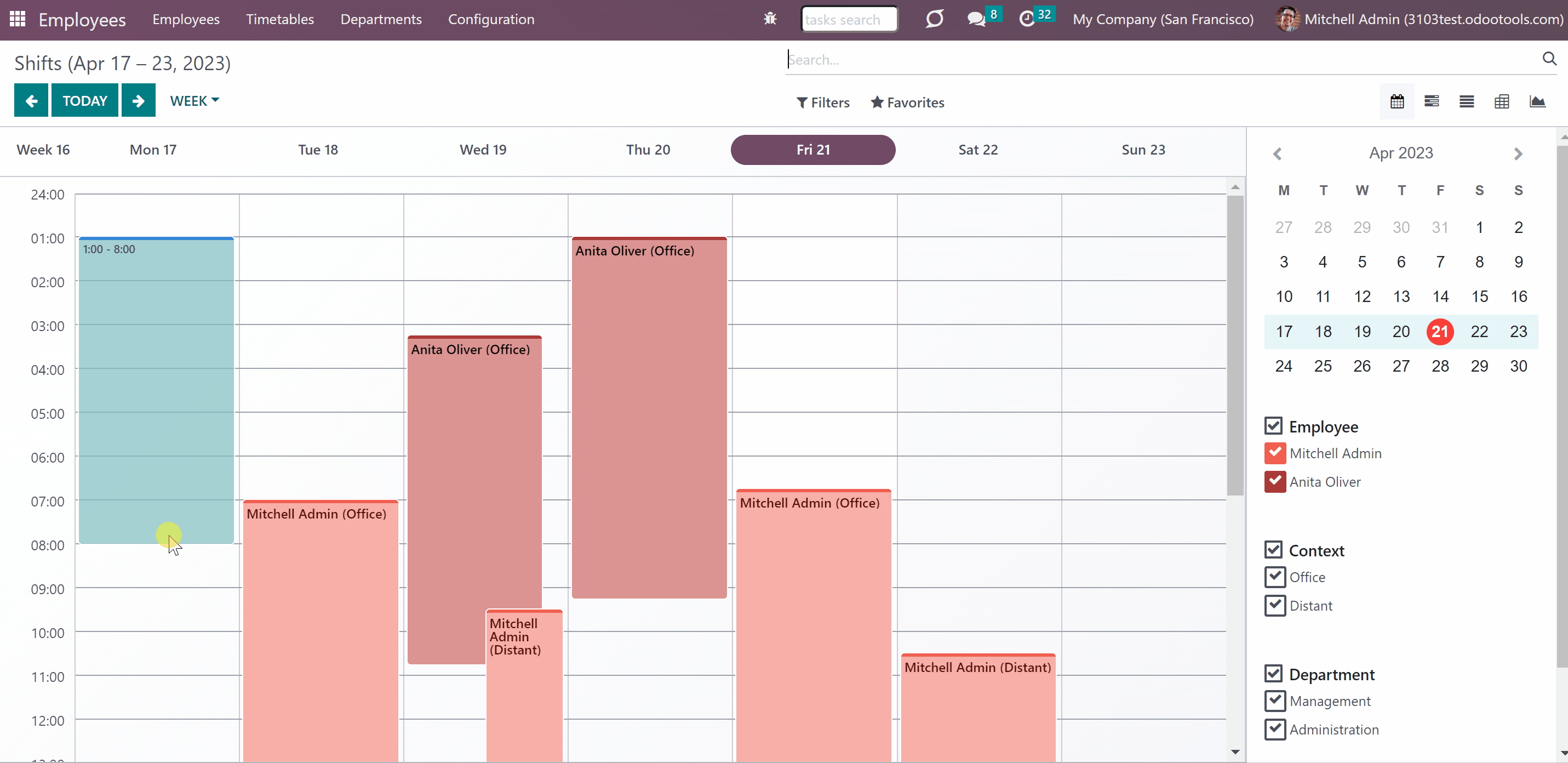Screen dimensions: 1568x763
Task: Open the debug bug icon menu
Action: 770,19
